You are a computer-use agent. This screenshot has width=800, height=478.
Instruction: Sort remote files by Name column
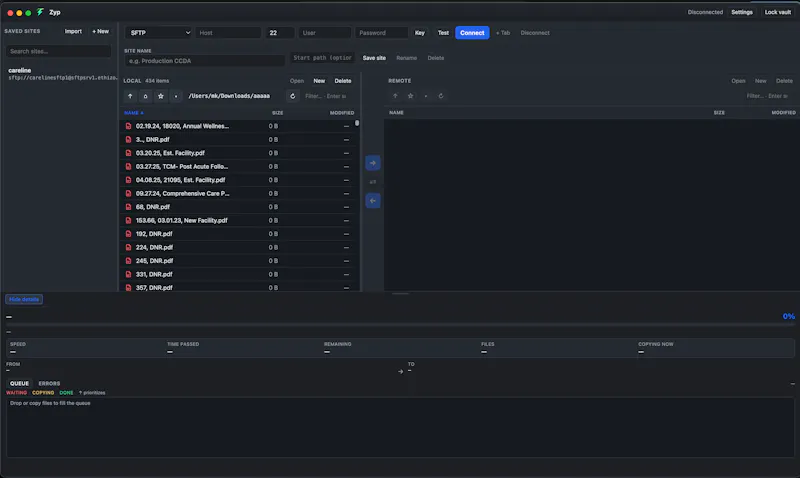tap(396, 113)
